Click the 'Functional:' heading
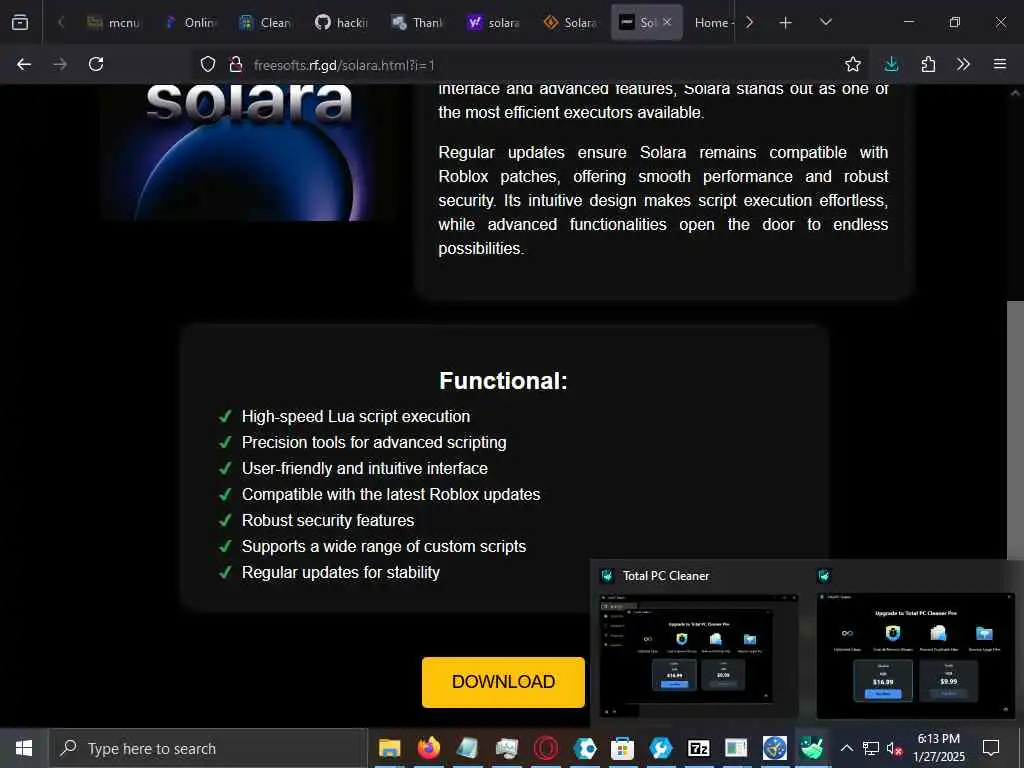This screenshot has width=1024, height=768. click(503, 381)
